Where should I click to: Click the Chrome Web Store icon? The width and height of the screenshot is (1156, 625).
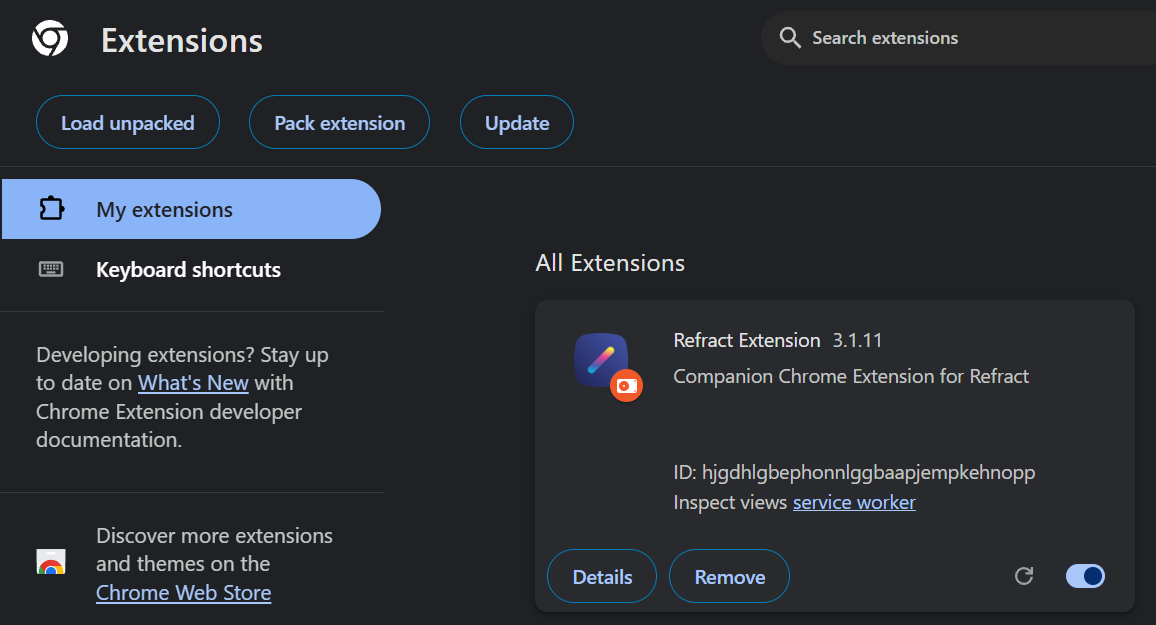coord(51,562)
